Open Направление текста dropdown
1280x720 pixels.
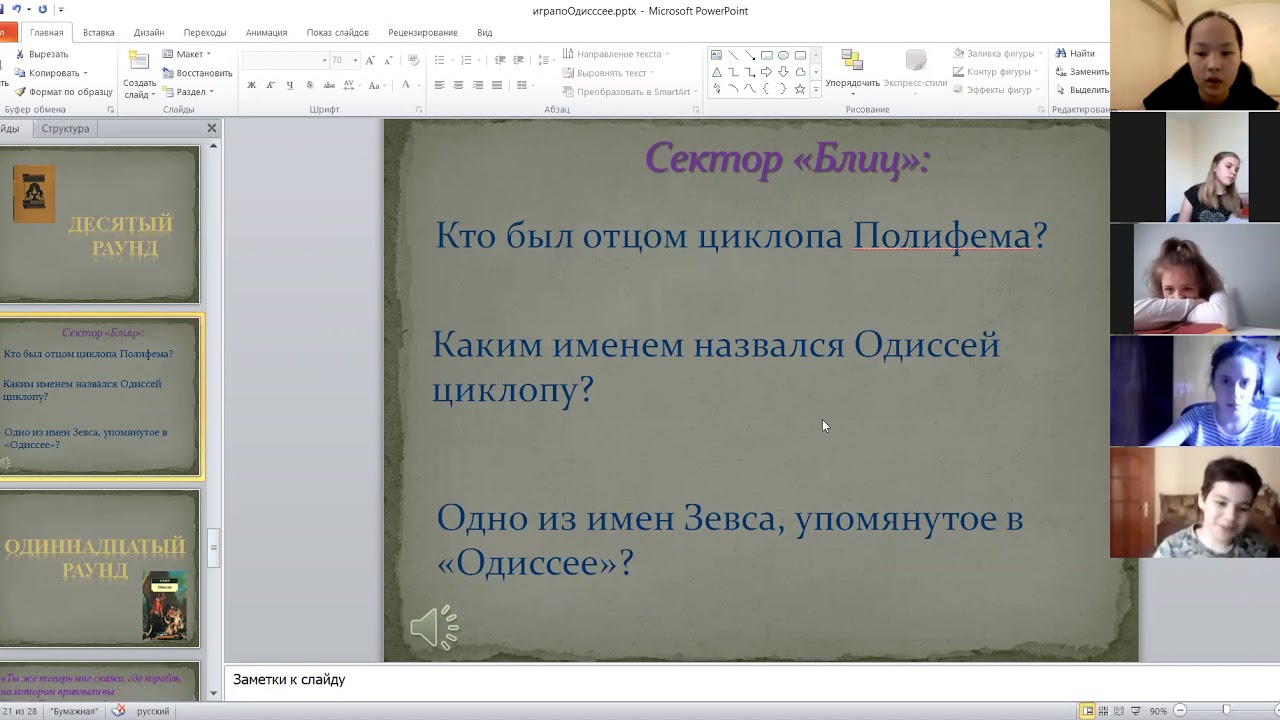[x=616, y=54]
